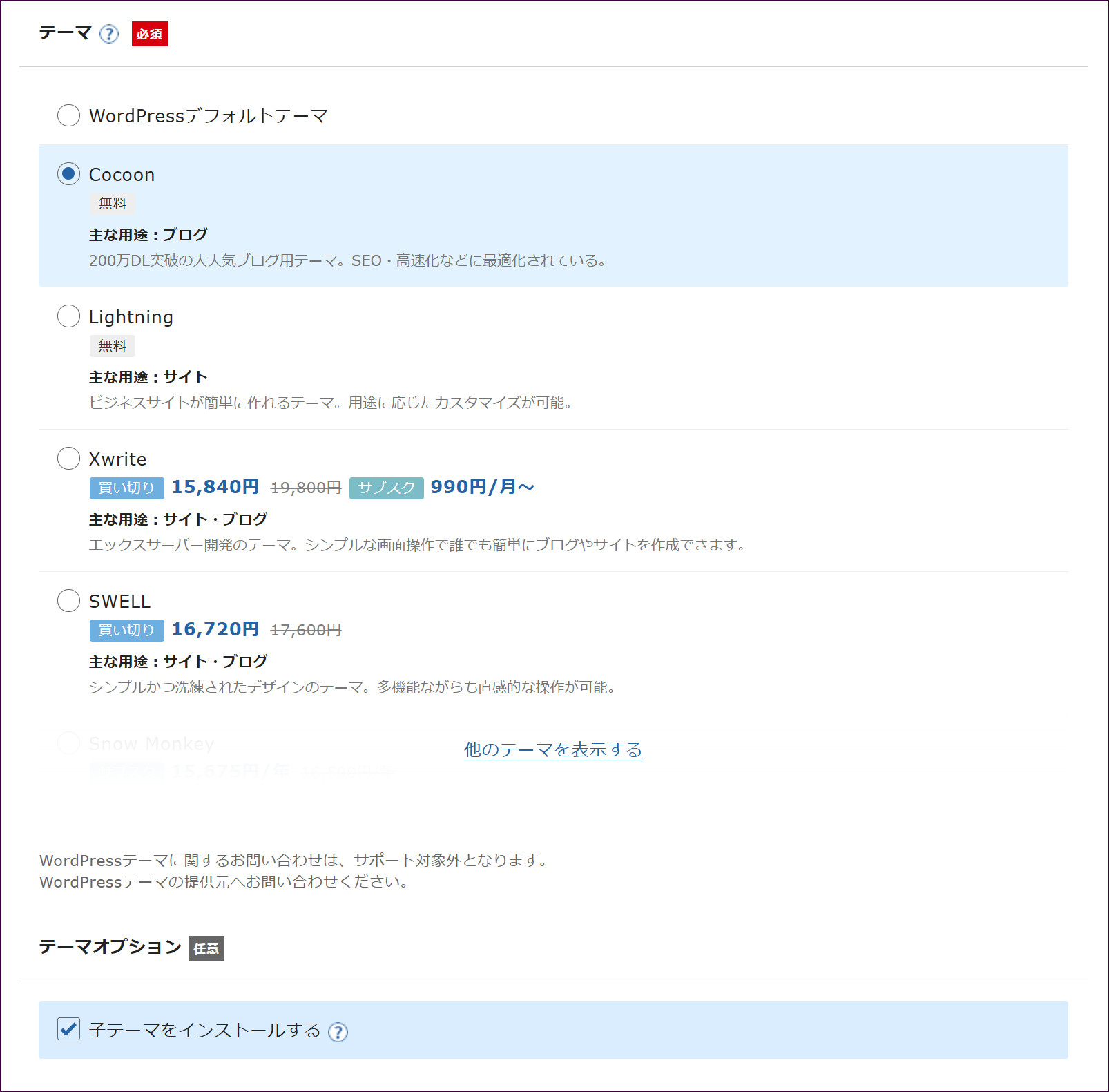Viewport: 1109px width, 1092px height.
Task: Click the SWELL description about シンプルかつ洗練
Action: pos(353,687)
